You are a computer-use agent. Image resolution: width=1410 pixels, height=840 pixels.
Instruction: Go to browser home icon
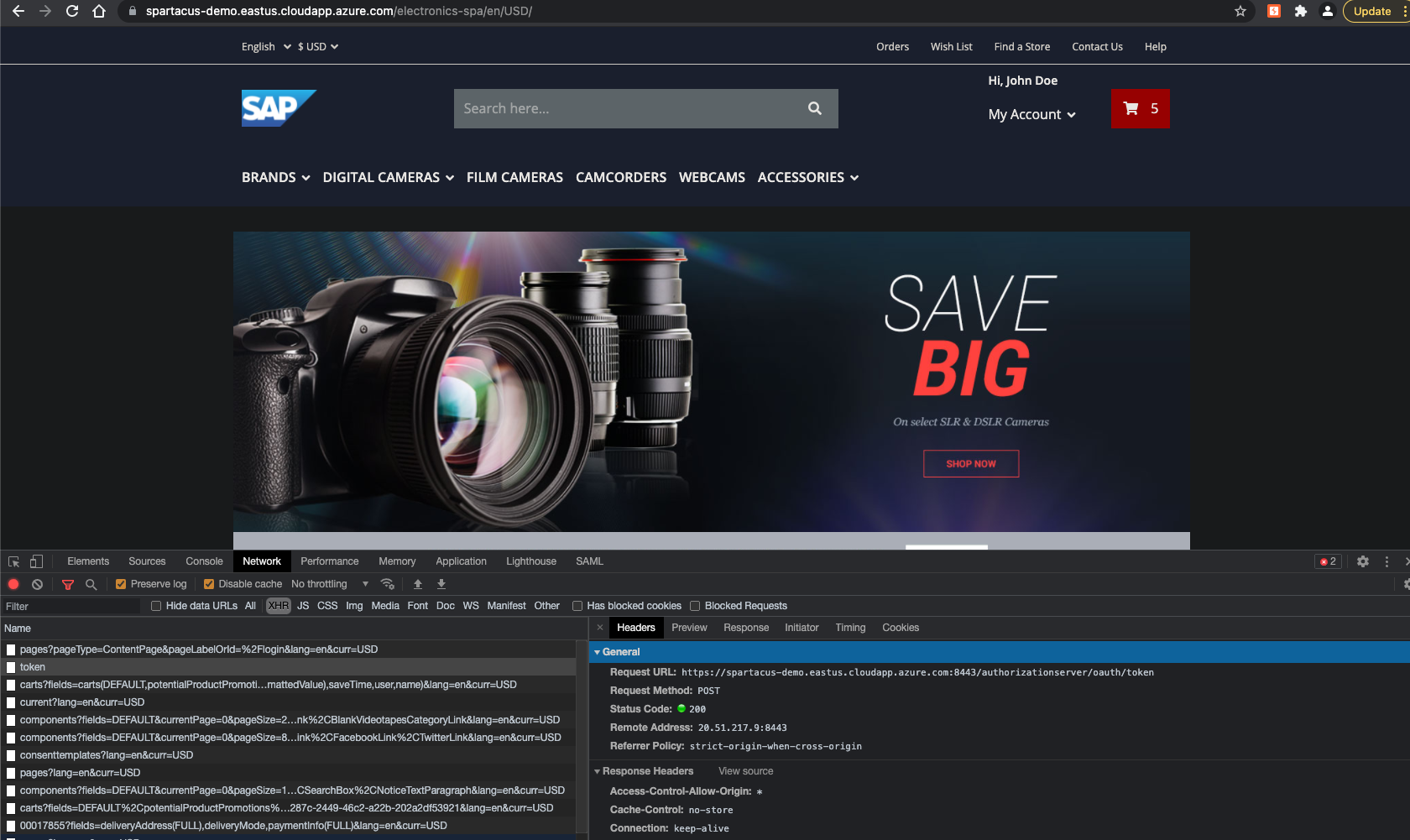coord(99,11)
